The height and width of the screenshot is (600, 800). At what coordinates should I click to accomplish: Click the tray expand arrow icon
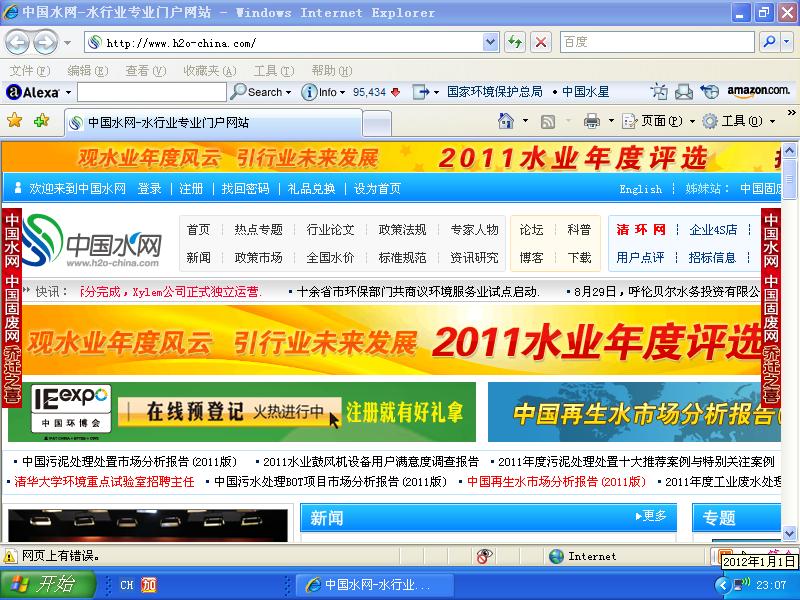(x=722, y=585)
